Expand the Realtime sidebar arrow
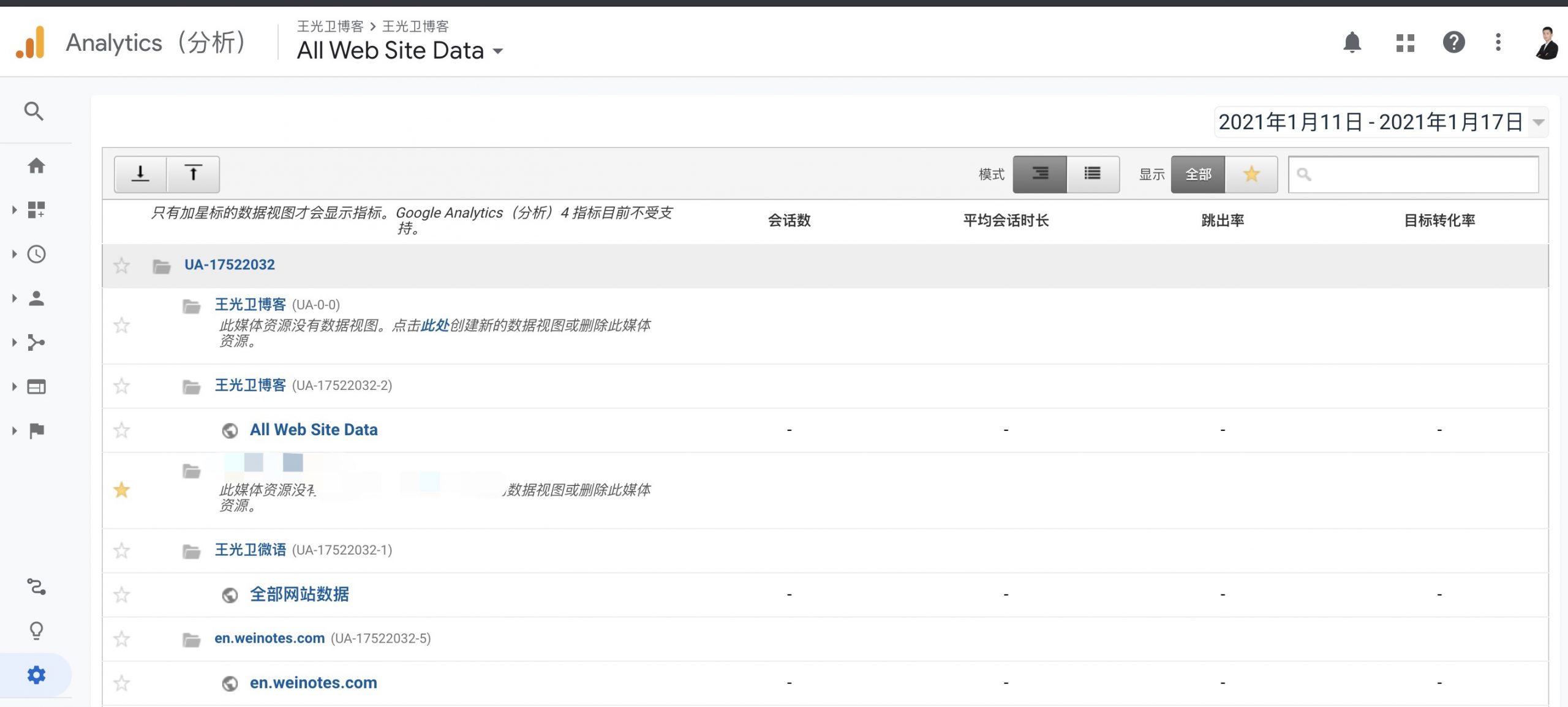The height and width of the screenshot is (707, 1568). point(14,254)
